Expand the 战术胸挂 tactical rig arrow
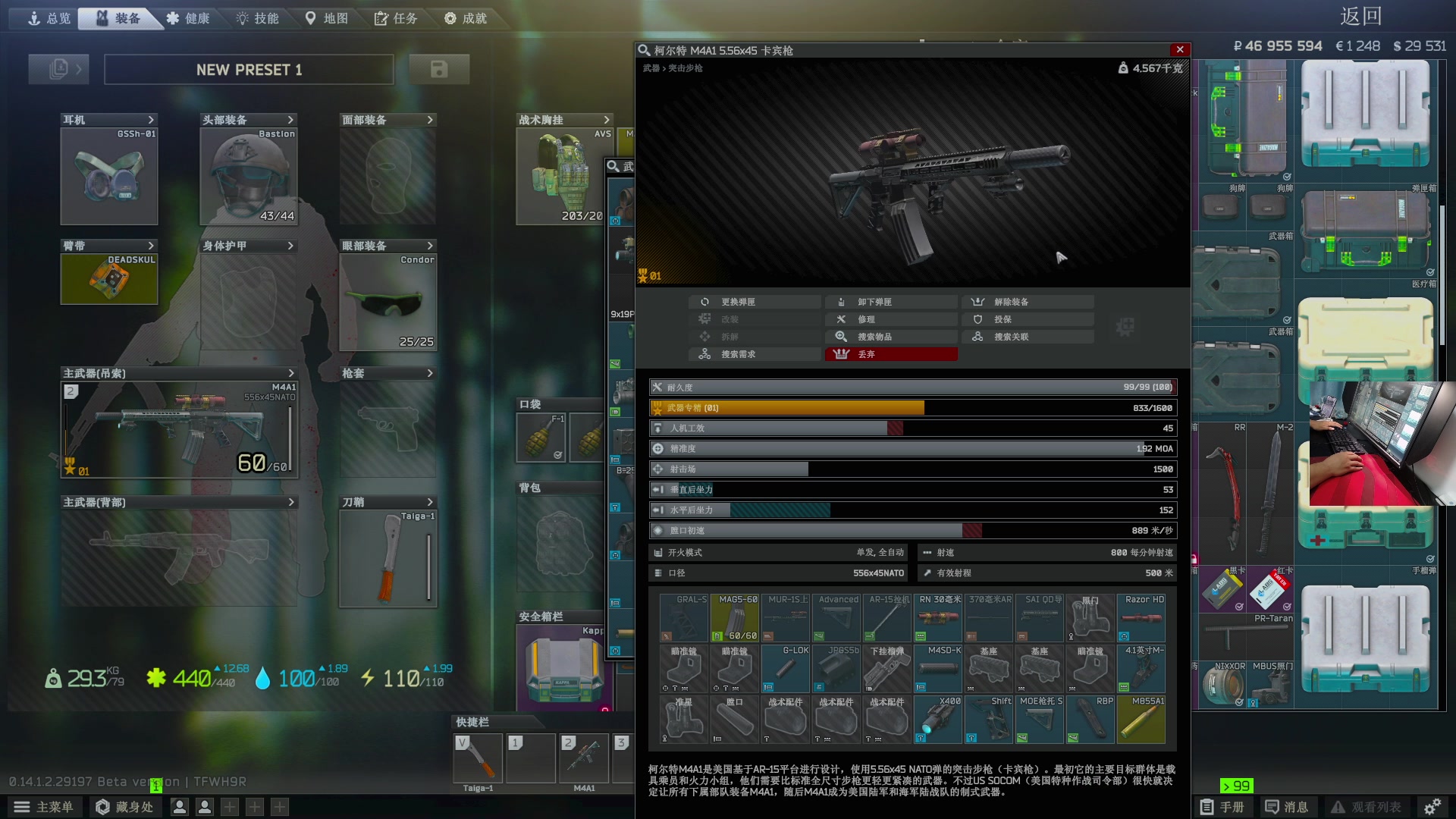 click(607, 120)
